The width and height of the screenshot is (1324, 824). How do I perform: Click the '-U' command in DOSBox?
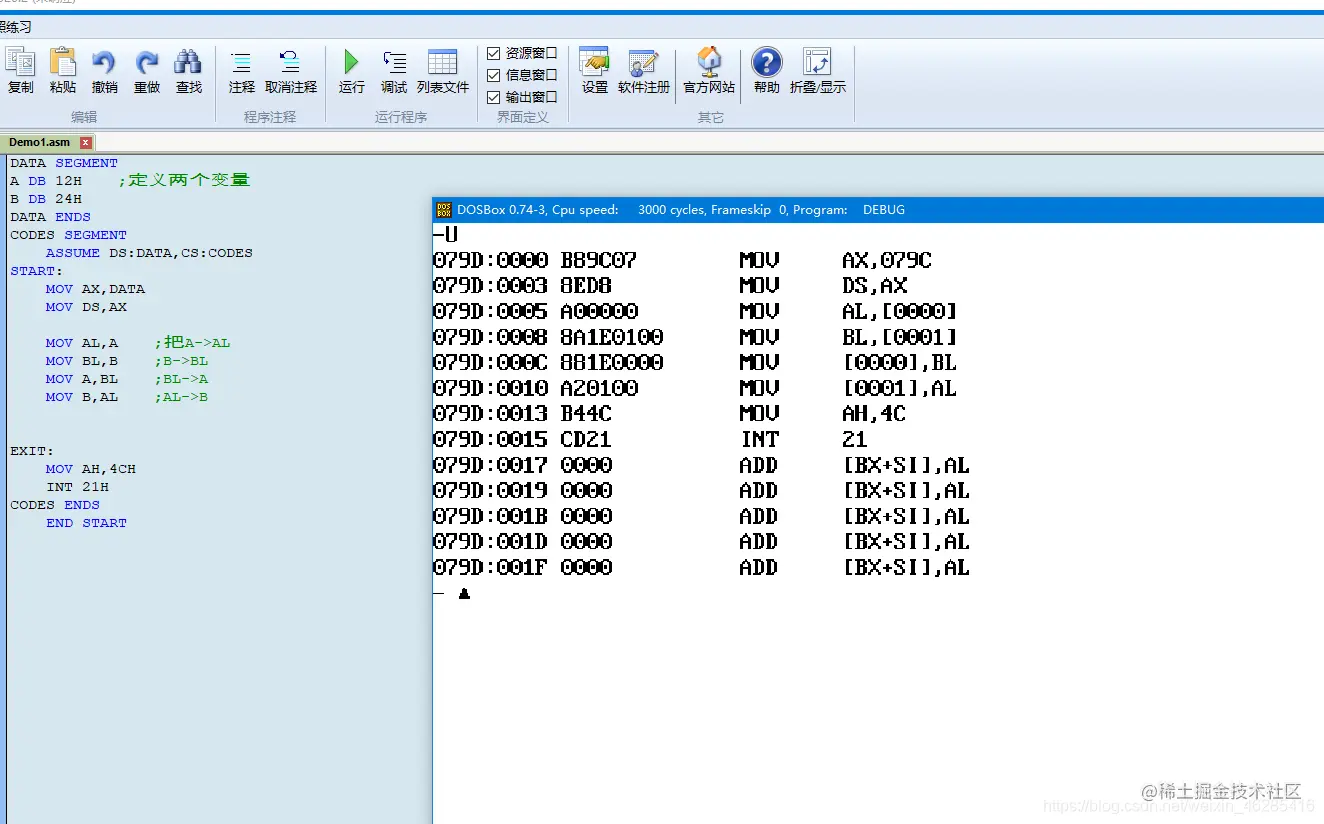(x=446, y=235)
